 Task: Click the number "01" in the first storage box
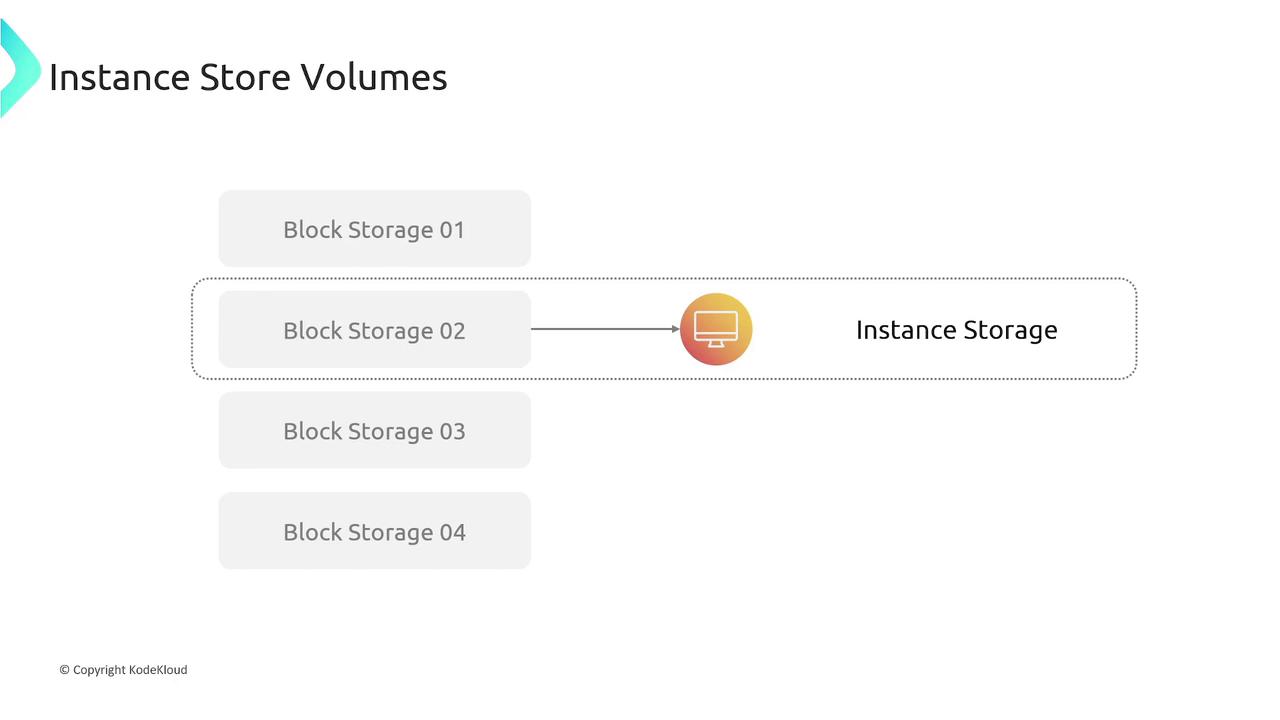[x=452, y=230]
